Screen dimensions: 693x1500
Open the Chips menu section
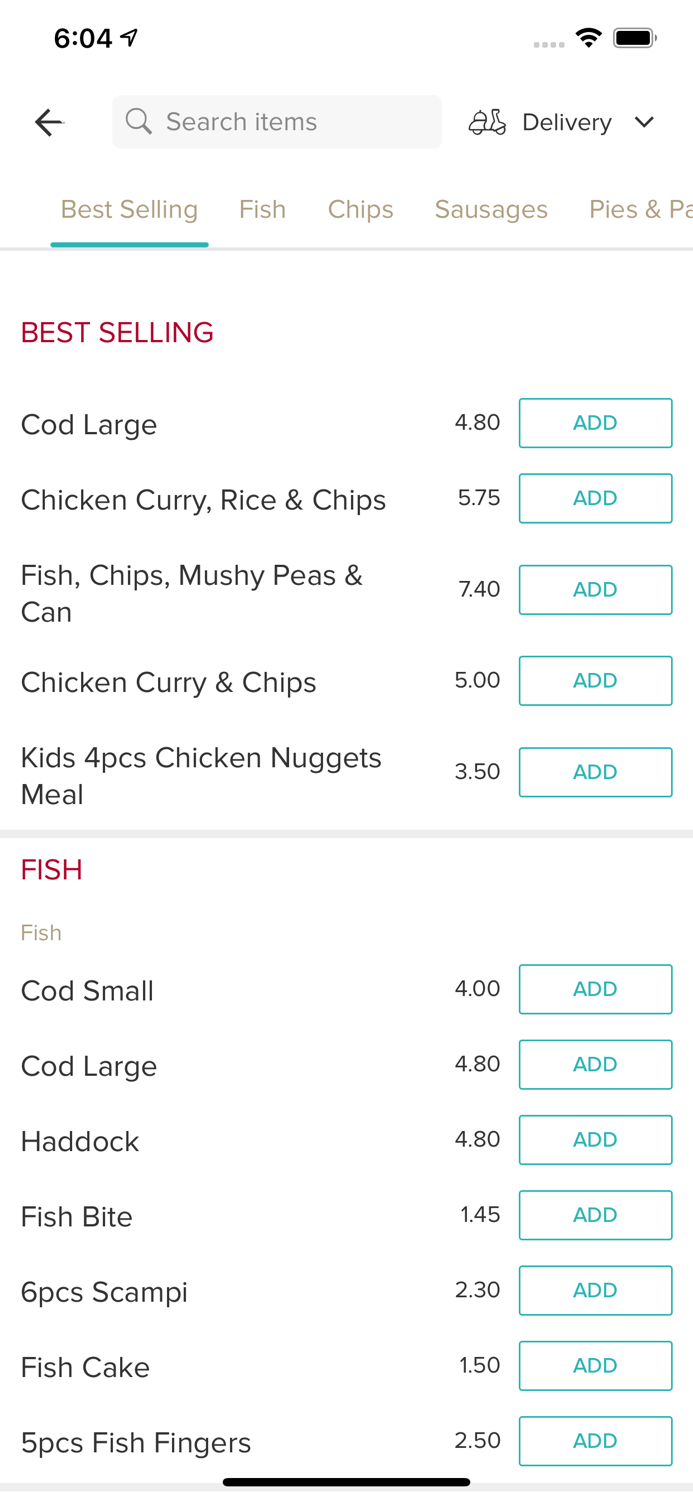tap(361, 209)
